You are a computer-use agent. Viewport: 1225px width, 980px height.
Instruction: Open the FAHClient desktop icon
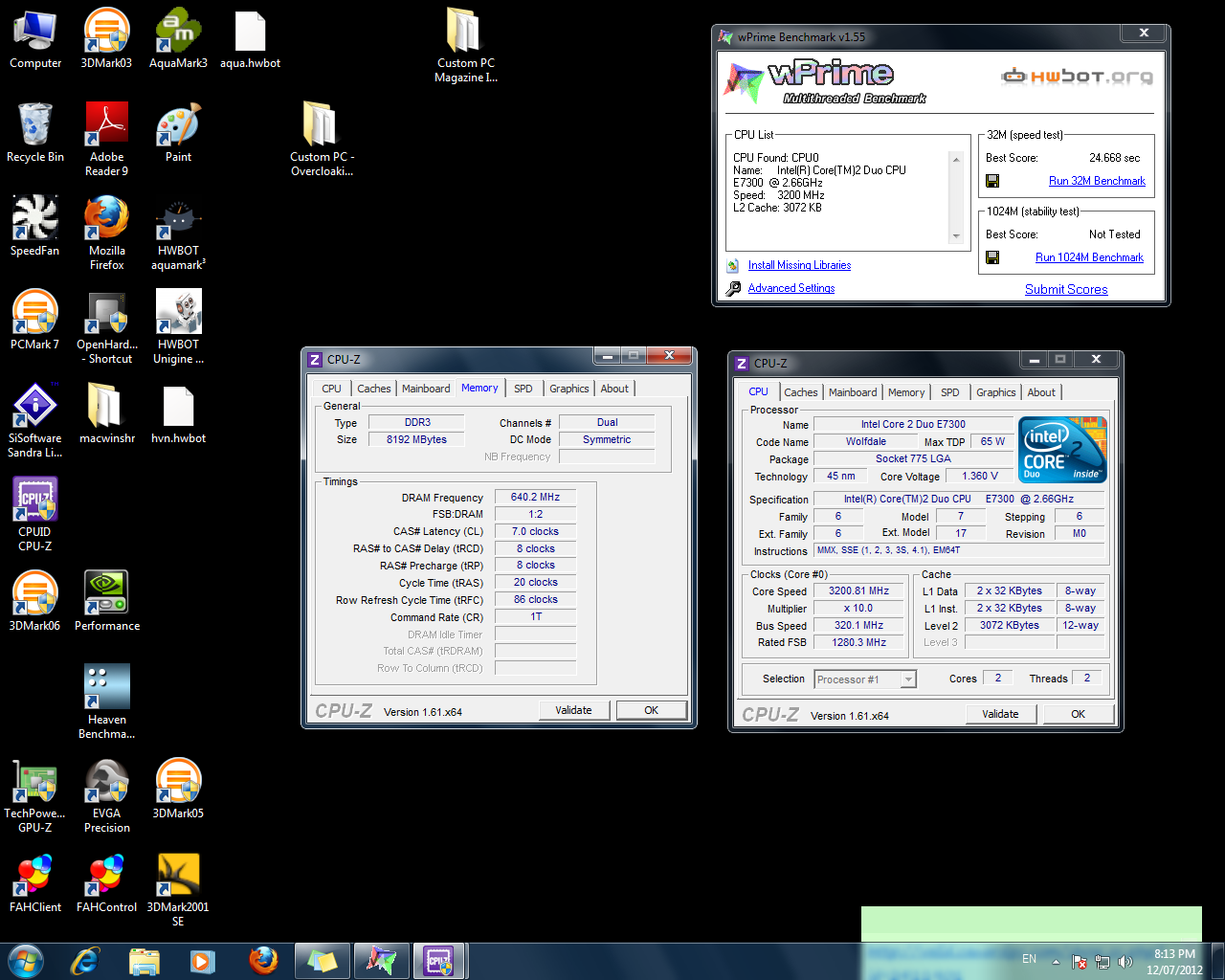point(35,883)
